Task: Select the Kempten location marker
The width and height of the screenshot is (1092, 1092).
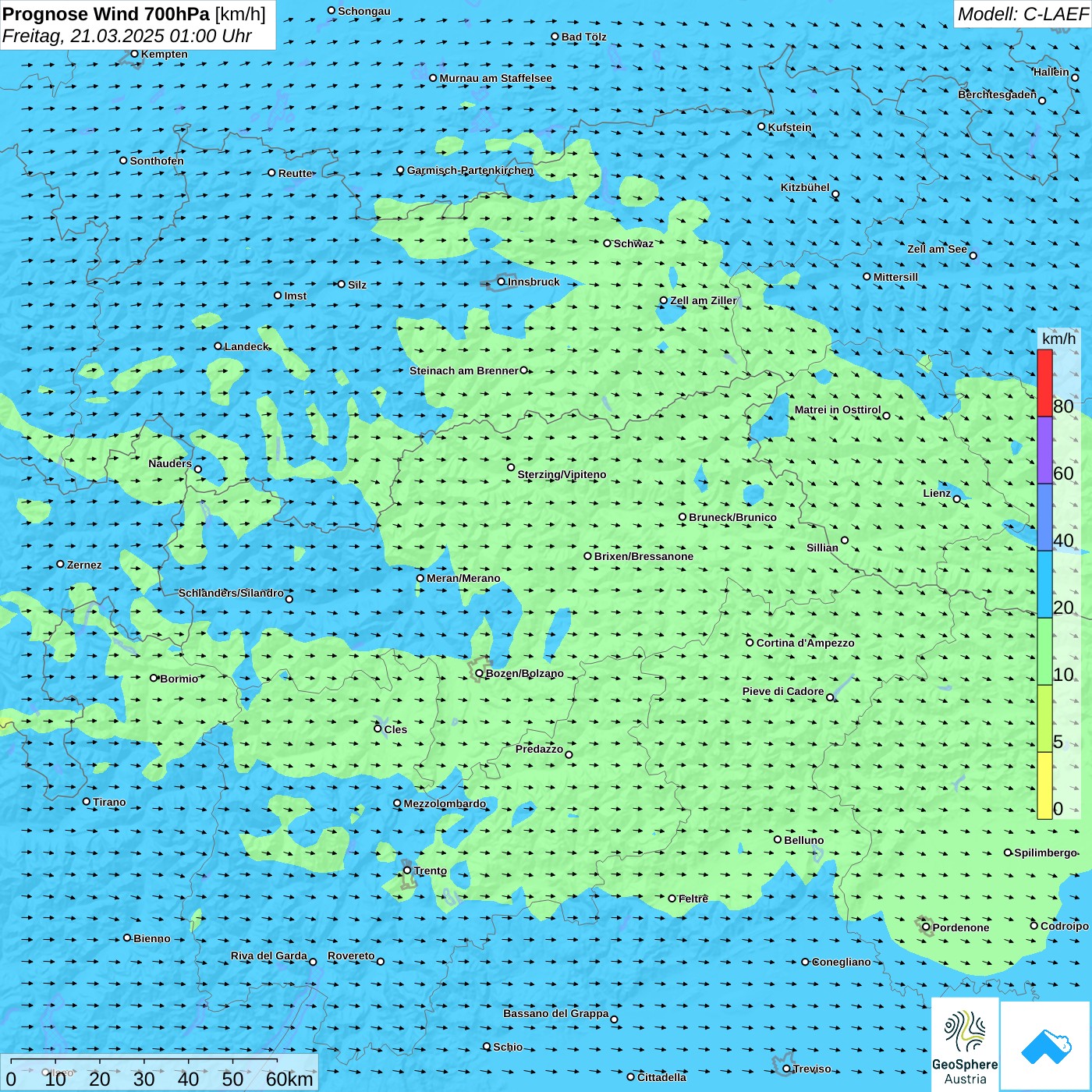Action: 134,54
